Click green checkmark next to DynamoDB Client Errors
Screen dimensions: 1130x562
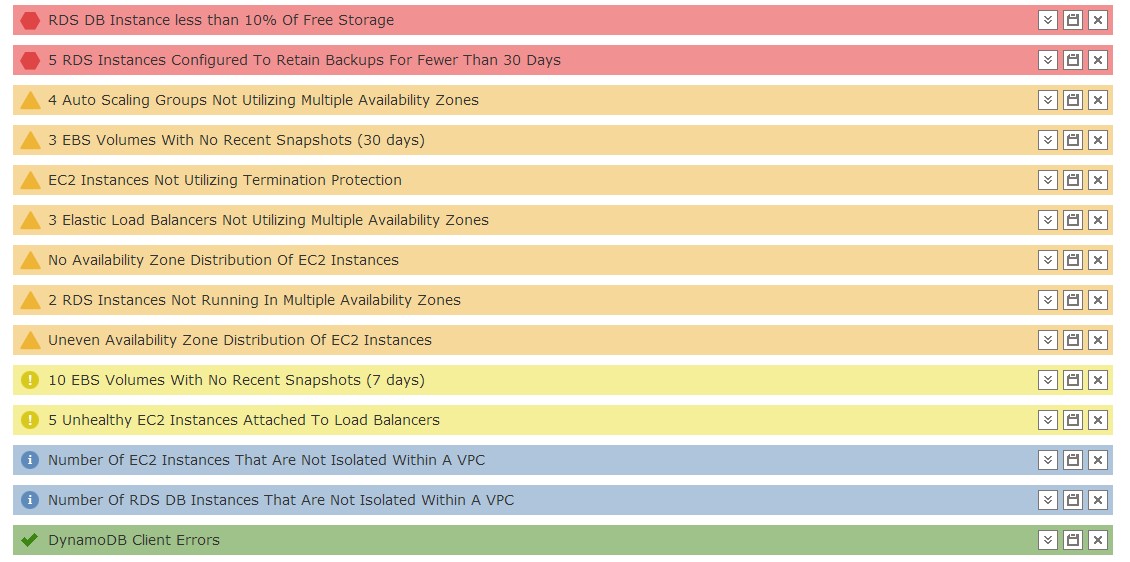(x=30, y=540)
